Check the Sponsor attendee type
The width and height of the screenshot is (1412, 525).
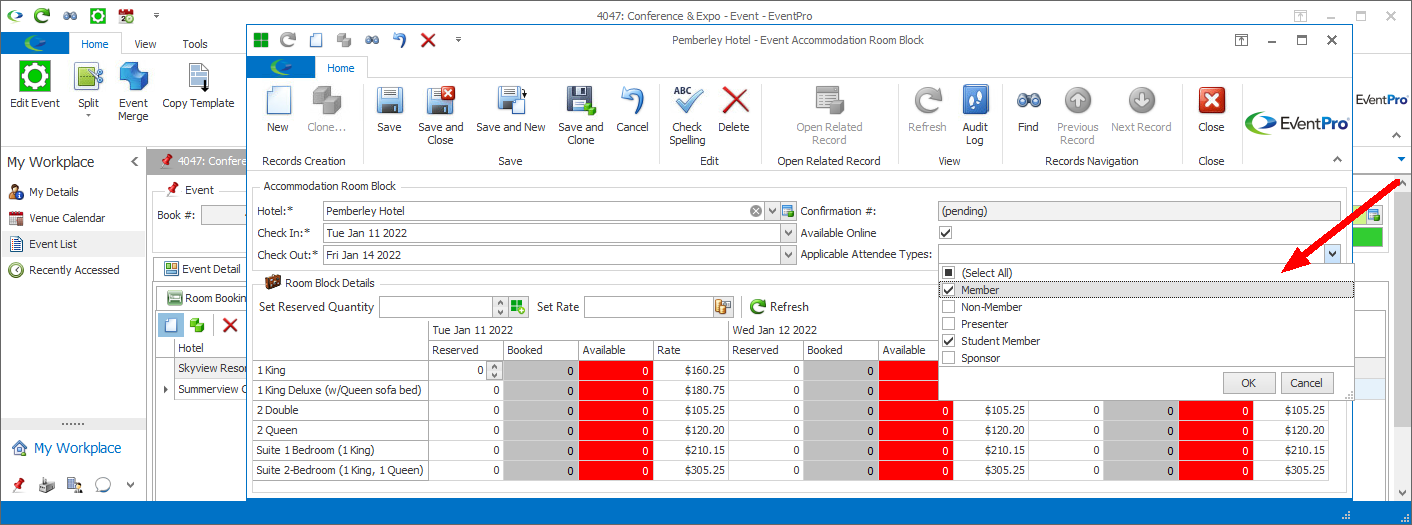tap(949, 358)
